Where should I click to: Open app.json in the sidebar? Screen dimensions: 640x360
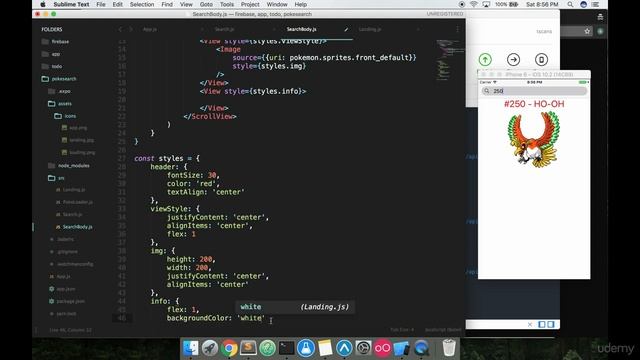(65, 289)
